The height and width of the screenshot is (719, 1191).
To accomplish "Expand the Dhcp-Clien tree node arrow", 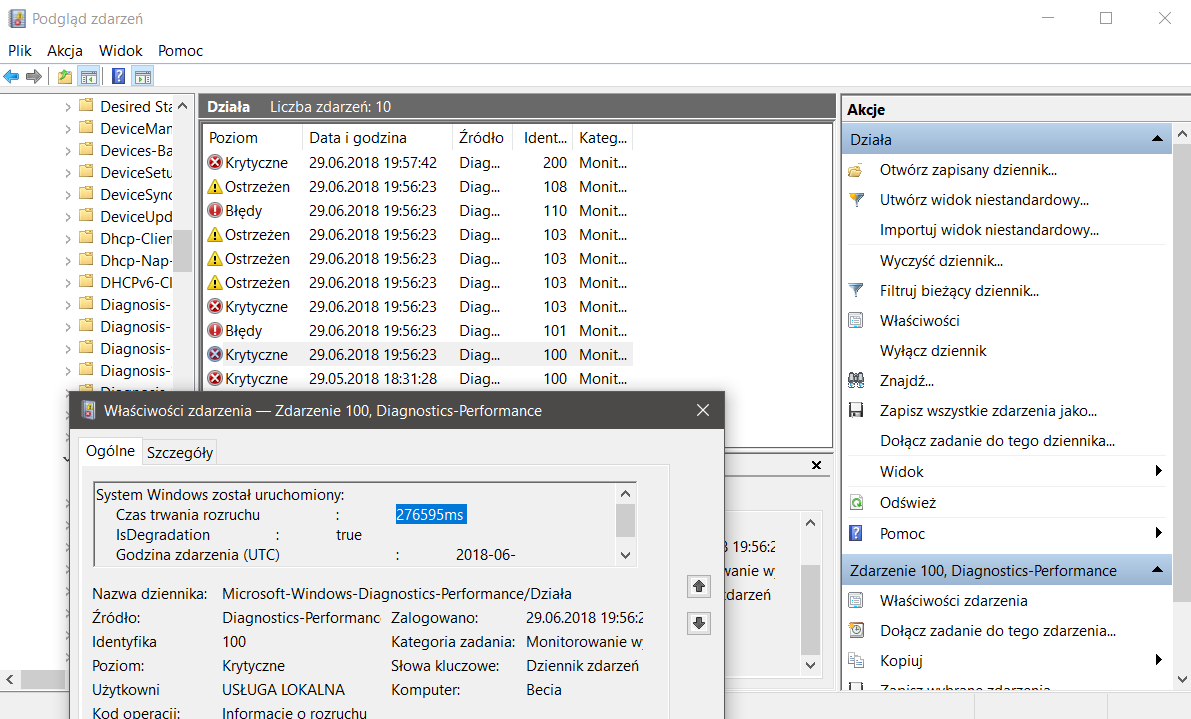I will click(x=68, y=239).
